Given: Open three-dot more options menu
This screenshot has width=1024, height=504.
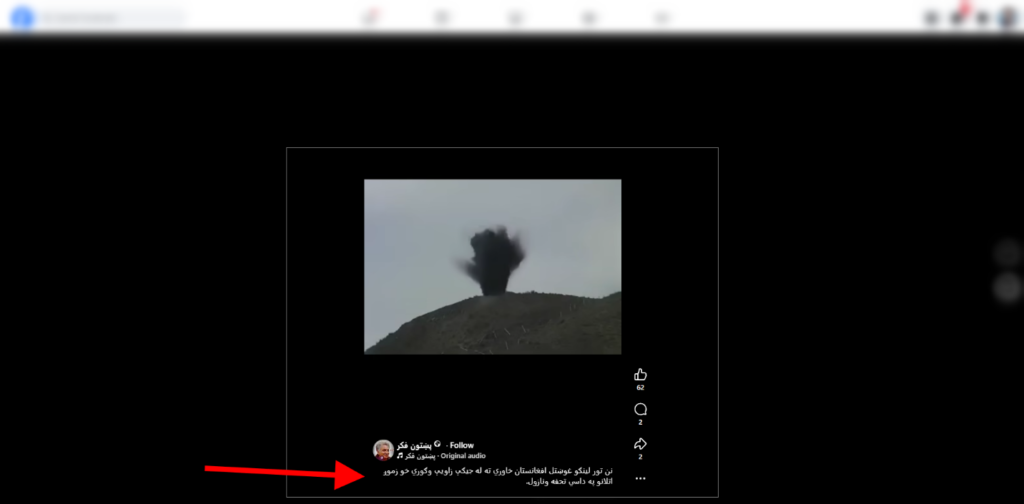Looking at the screenshot, I should point(640,479).
